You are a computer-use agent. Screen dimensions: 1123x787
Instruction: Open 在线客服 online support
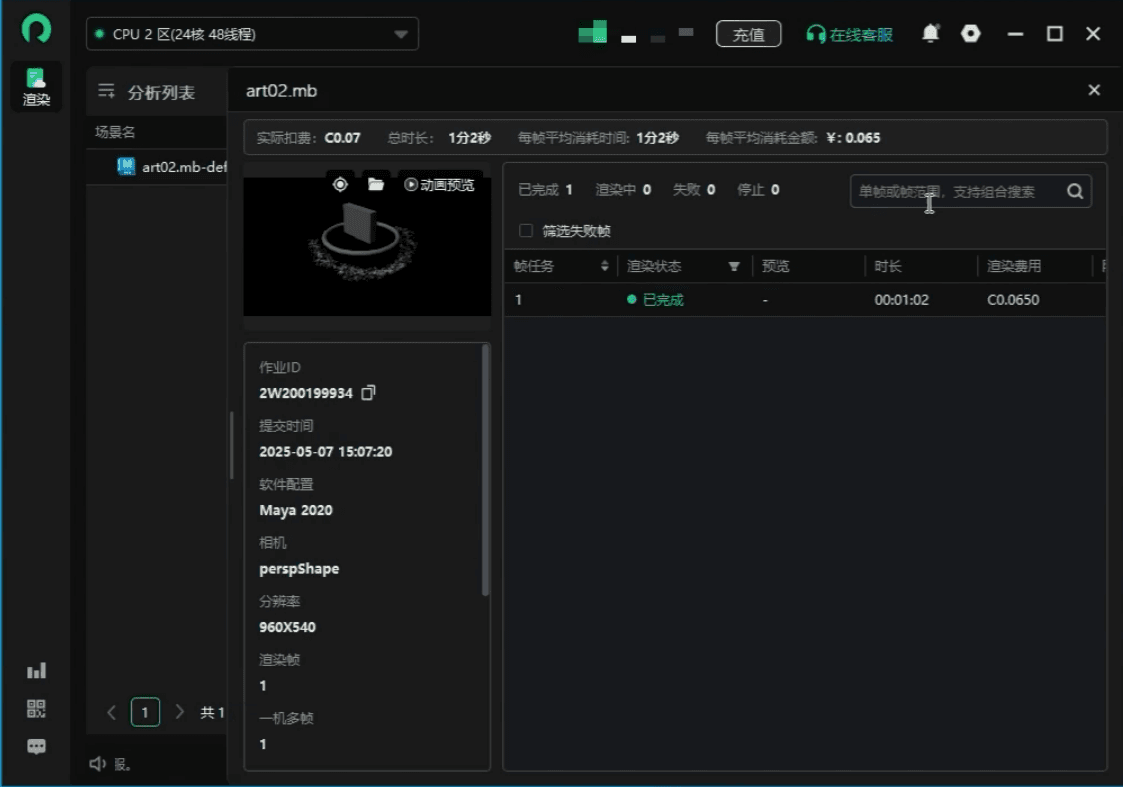pyautogui.click(x=849, y=34)
